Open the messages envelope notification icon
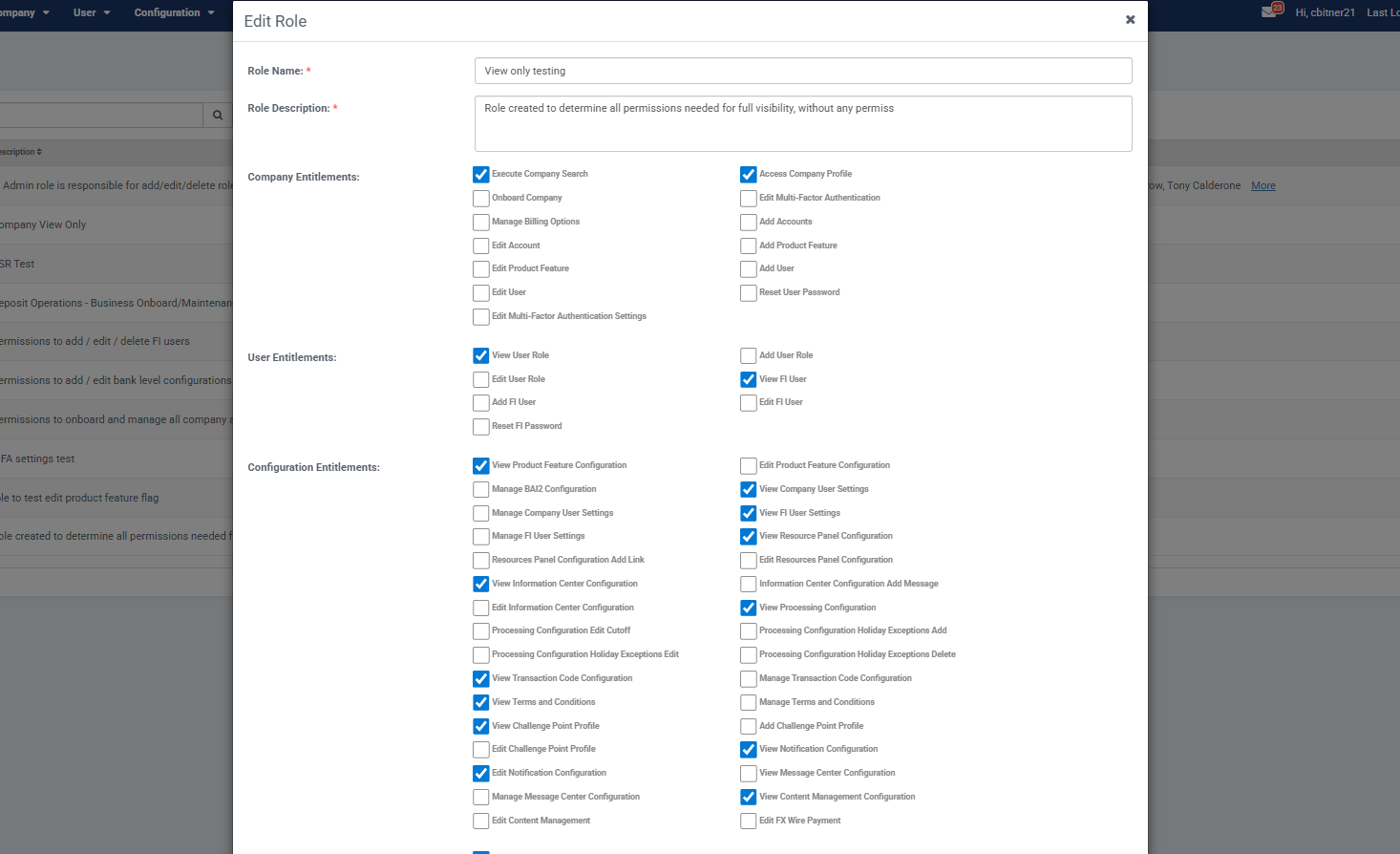The image size is (1400, 854). click(x=1269, y=12)
